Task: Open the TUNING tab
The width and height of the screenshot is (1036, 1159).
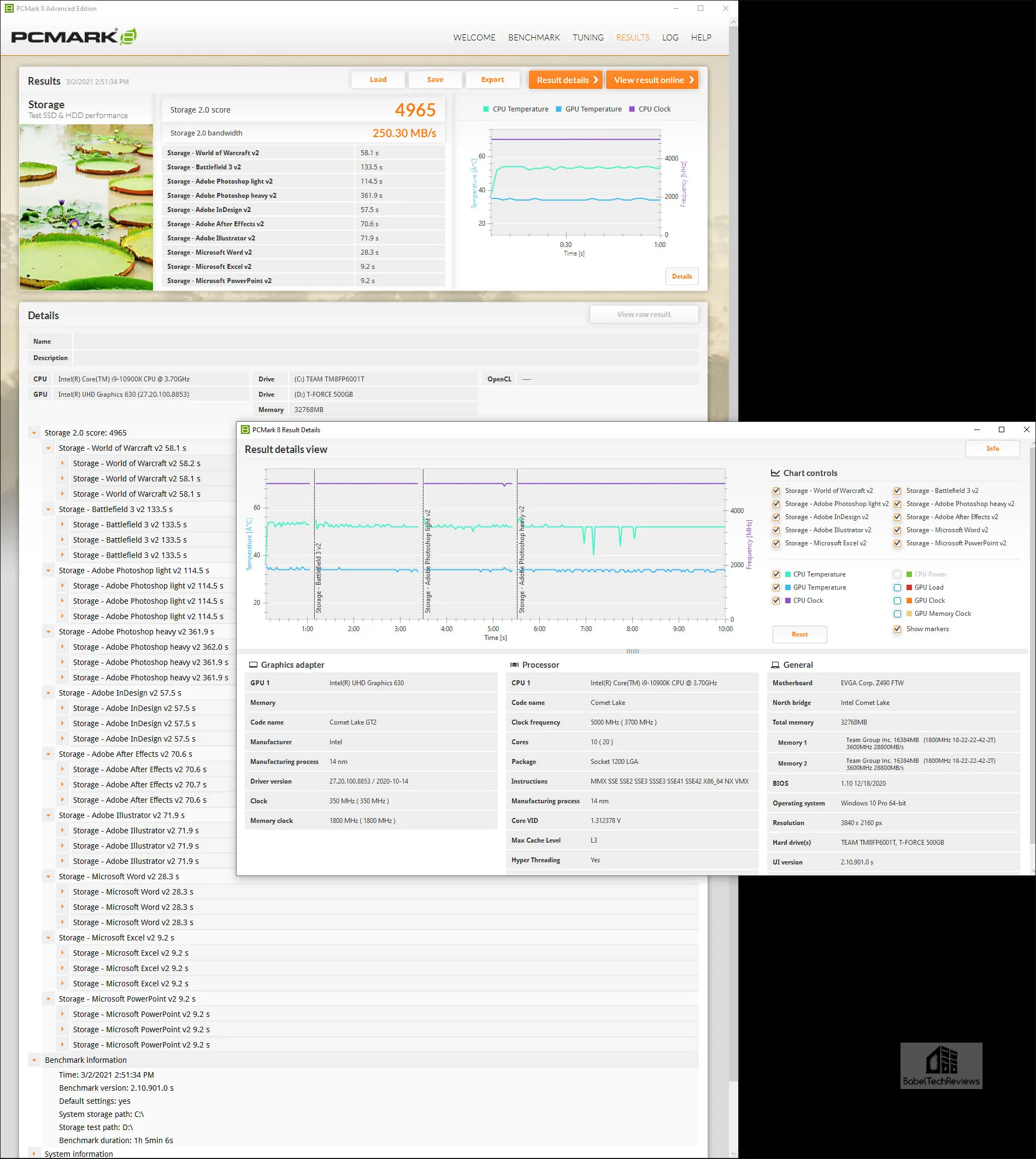Action: [x=588, y=38]
